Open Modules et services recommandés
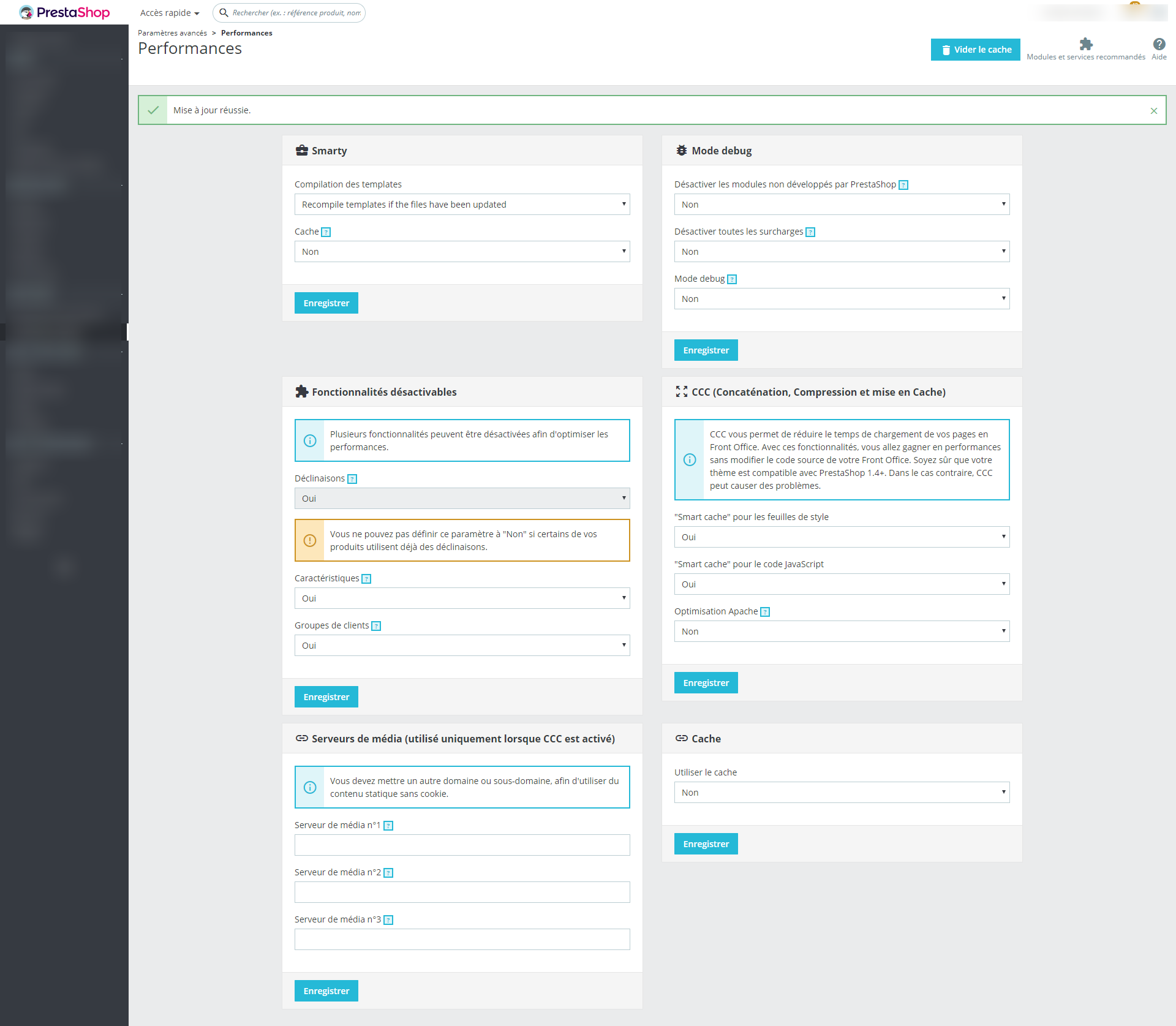The height and width of the screenshot is (1026, 1176). [x=1085, y=49]
